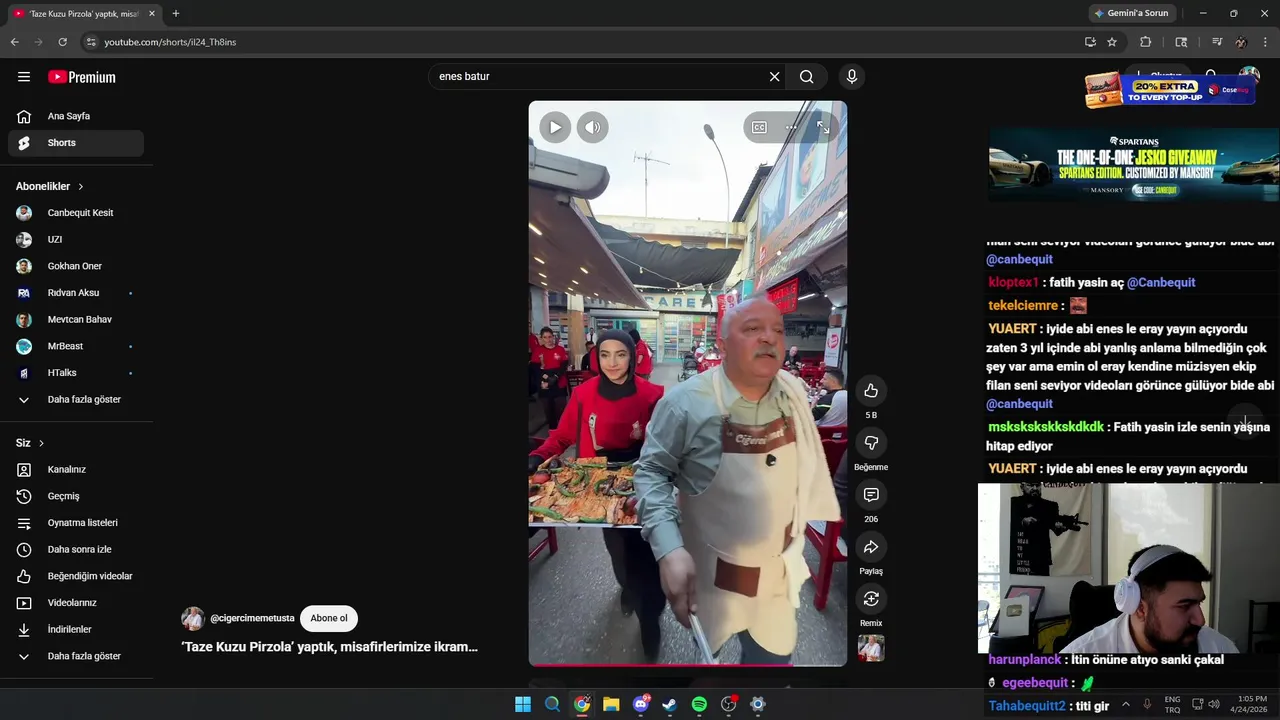Viewport: 1280px width, 720px height.
Task: Open HTalks subscription channel
Action: (x=76, y=373)
